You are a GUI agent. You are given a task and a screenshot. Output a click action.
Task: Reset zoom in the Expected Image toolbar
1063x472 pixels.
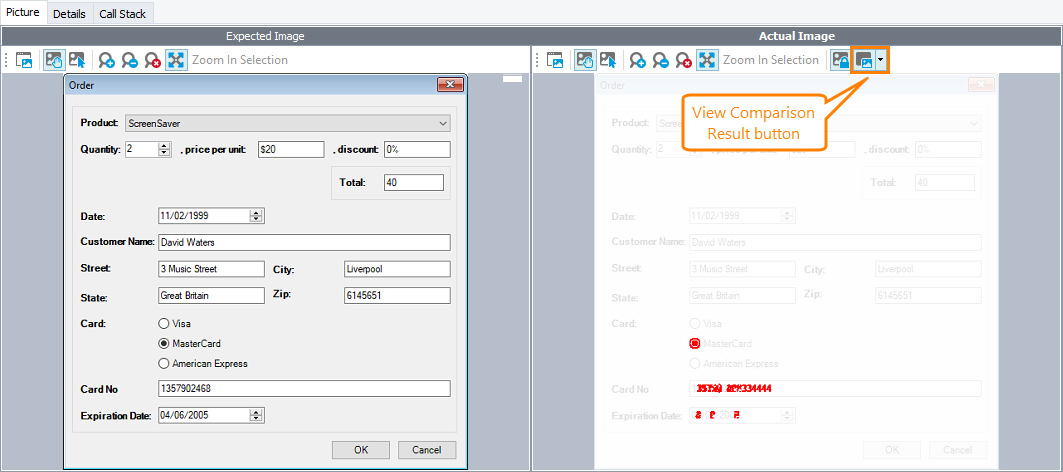tap(152, 60)
